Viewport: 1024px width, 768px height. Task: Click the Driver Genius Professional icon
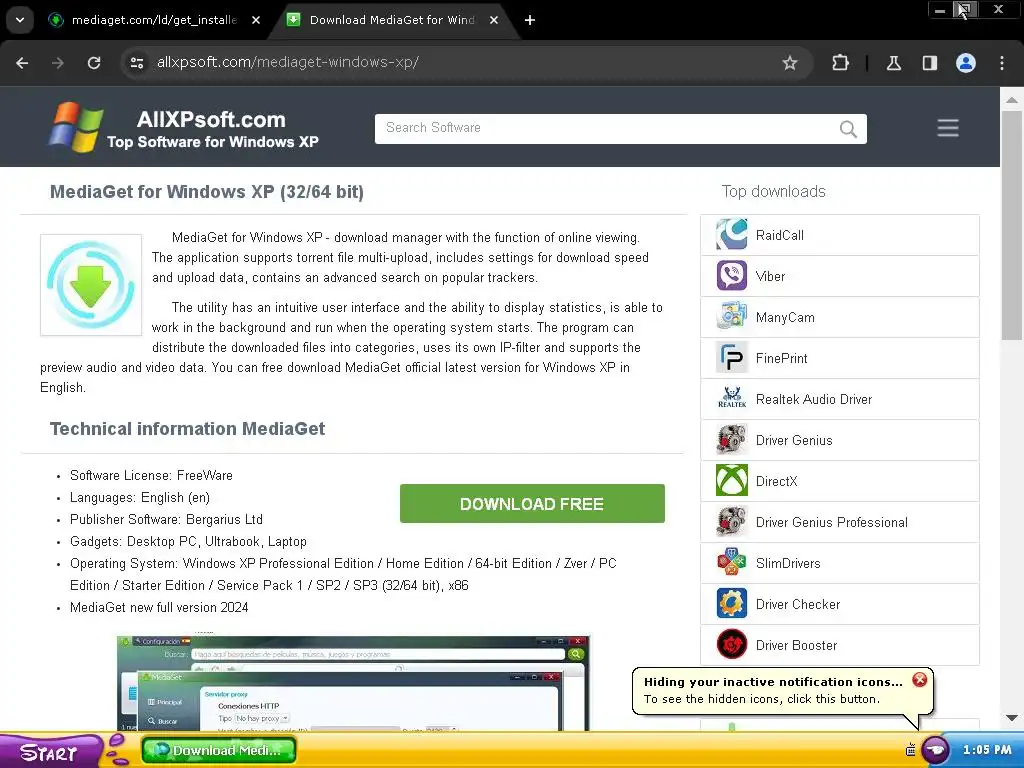(x=731, y=522)
